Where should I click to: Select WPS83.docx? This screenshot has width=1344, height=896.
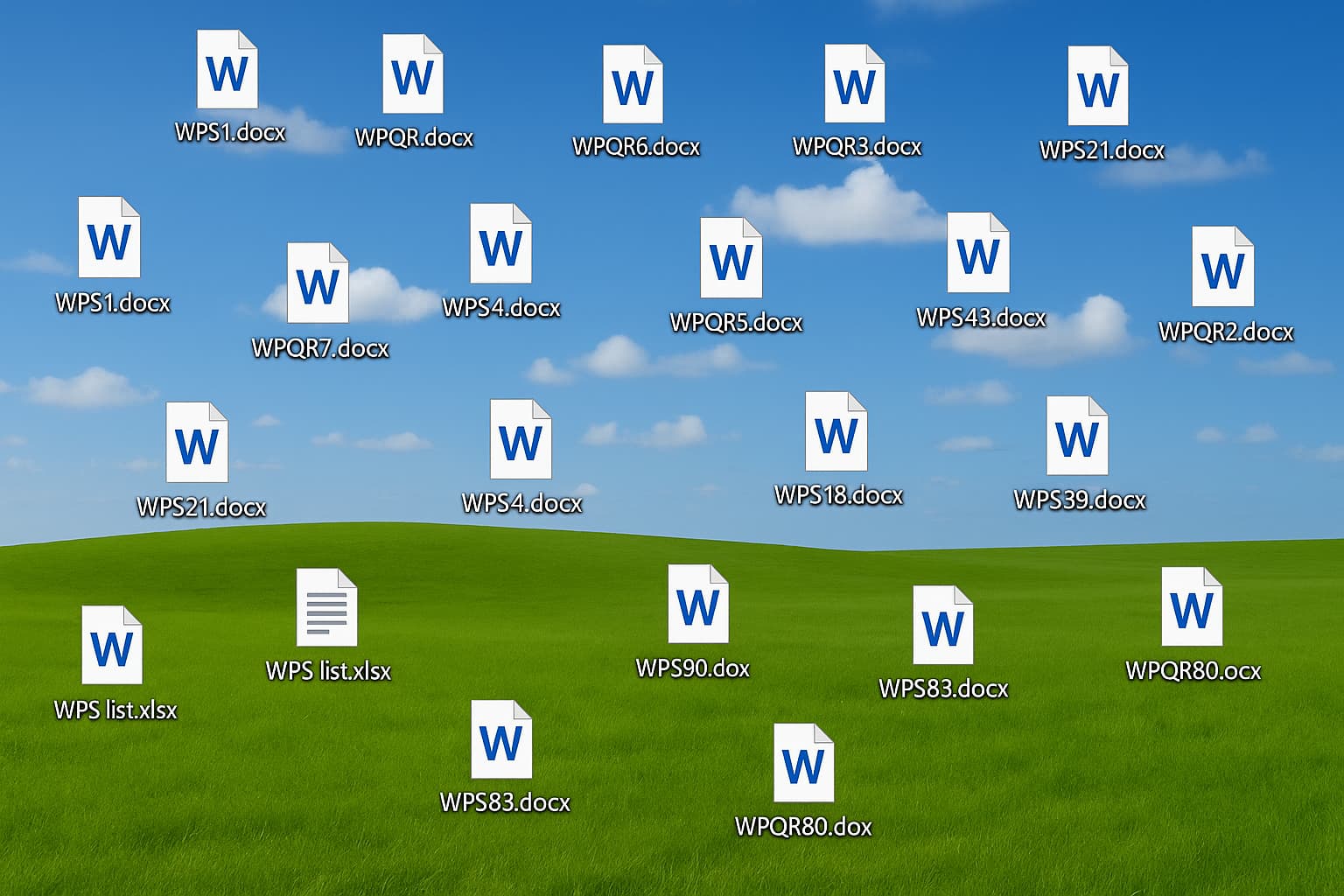point(945,626)
